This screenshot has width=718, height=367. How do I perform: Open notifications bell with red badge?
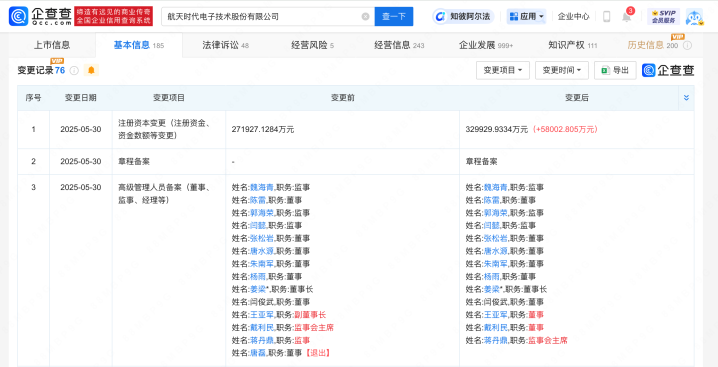tap(627, 16)
